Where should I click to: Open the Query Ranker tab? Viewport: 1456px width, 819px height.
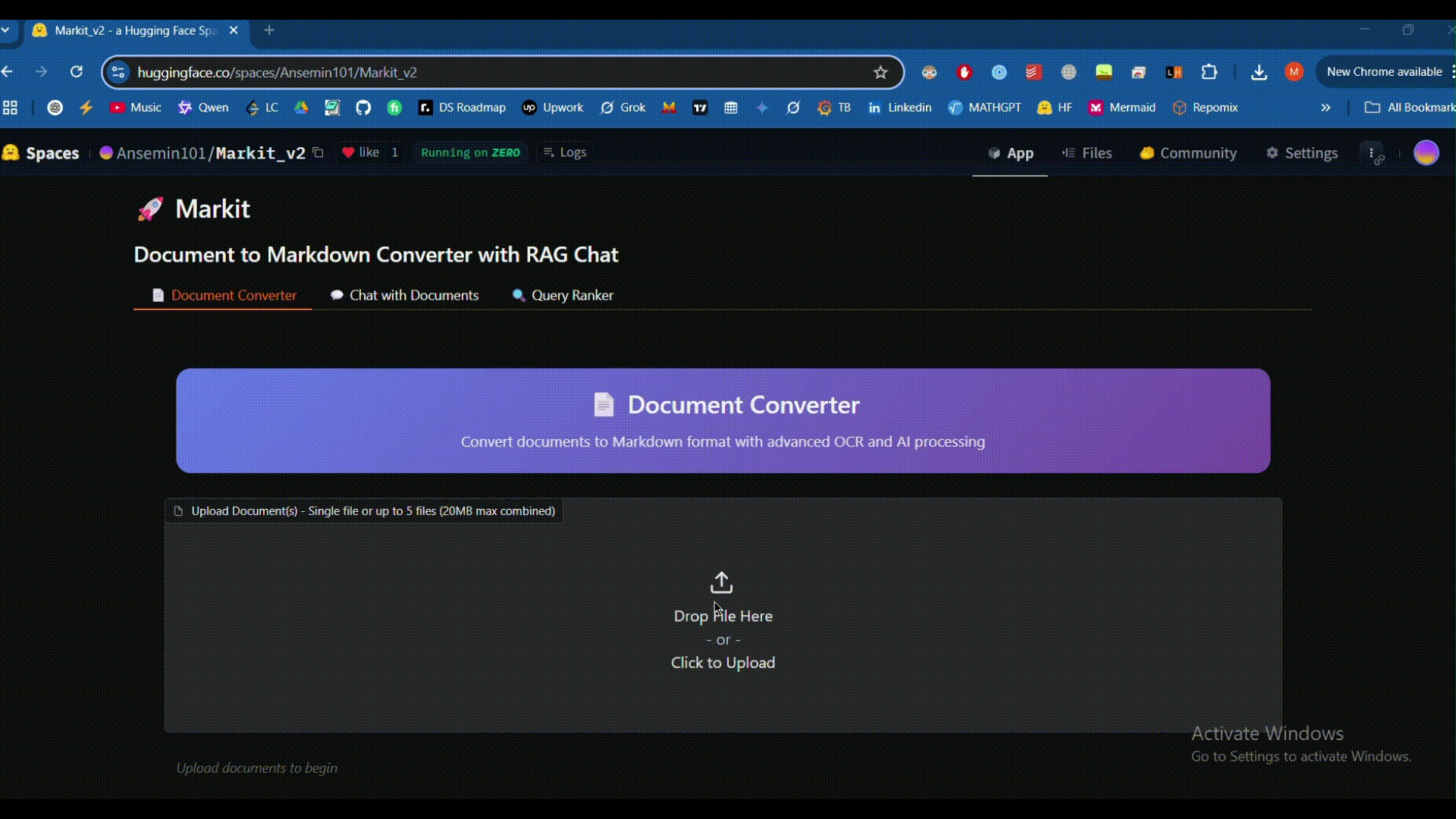pyautogui.click(x=563, y=295)
